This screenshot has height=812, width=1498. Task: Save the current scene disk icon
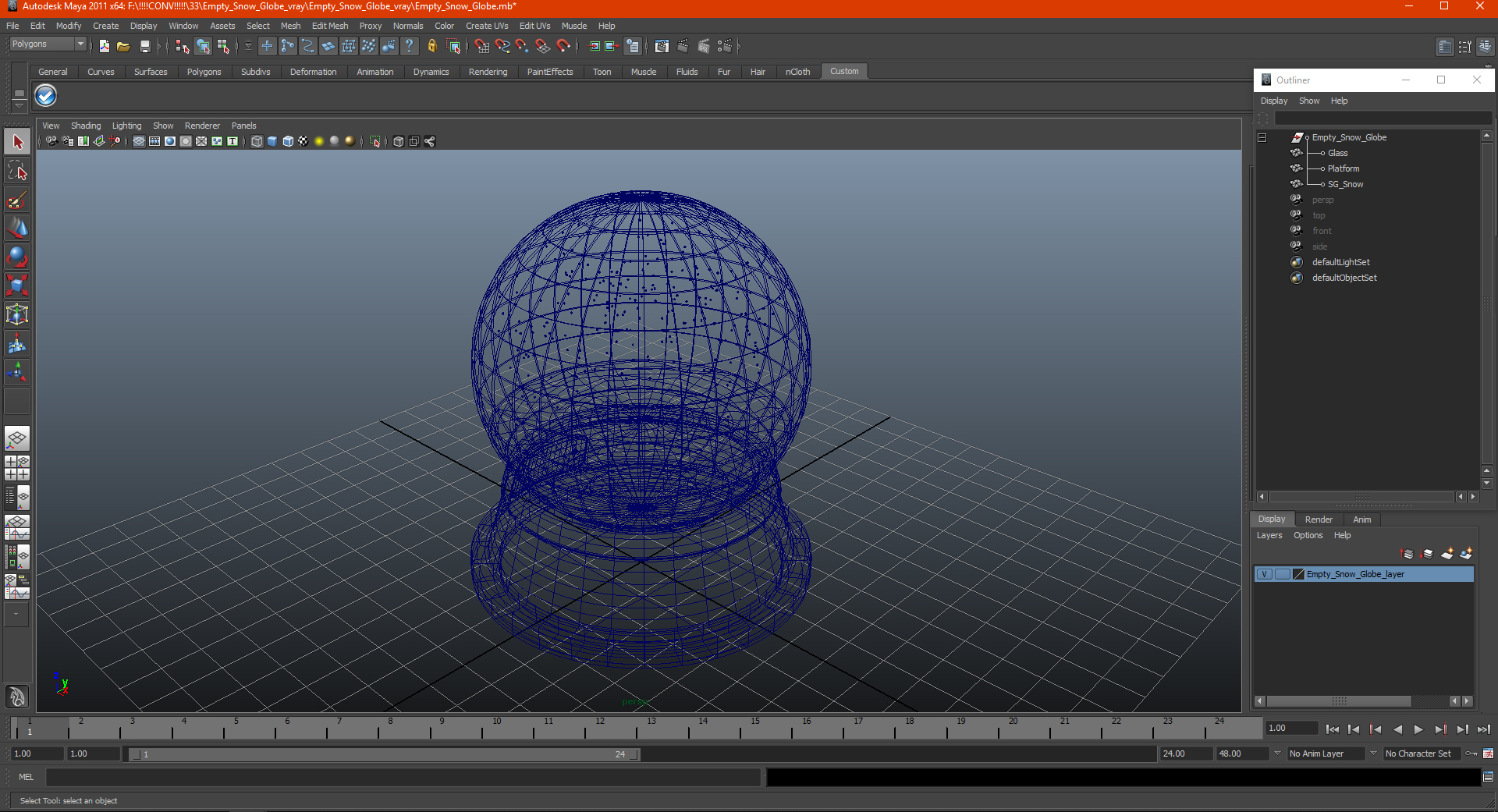144,47
